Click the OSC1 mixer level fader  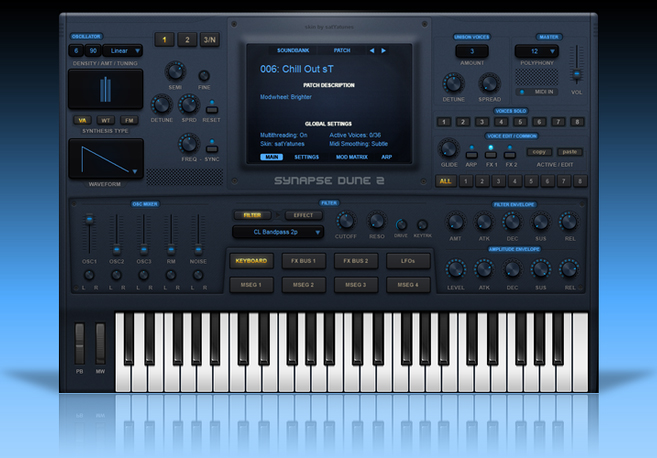pos(89,219)
